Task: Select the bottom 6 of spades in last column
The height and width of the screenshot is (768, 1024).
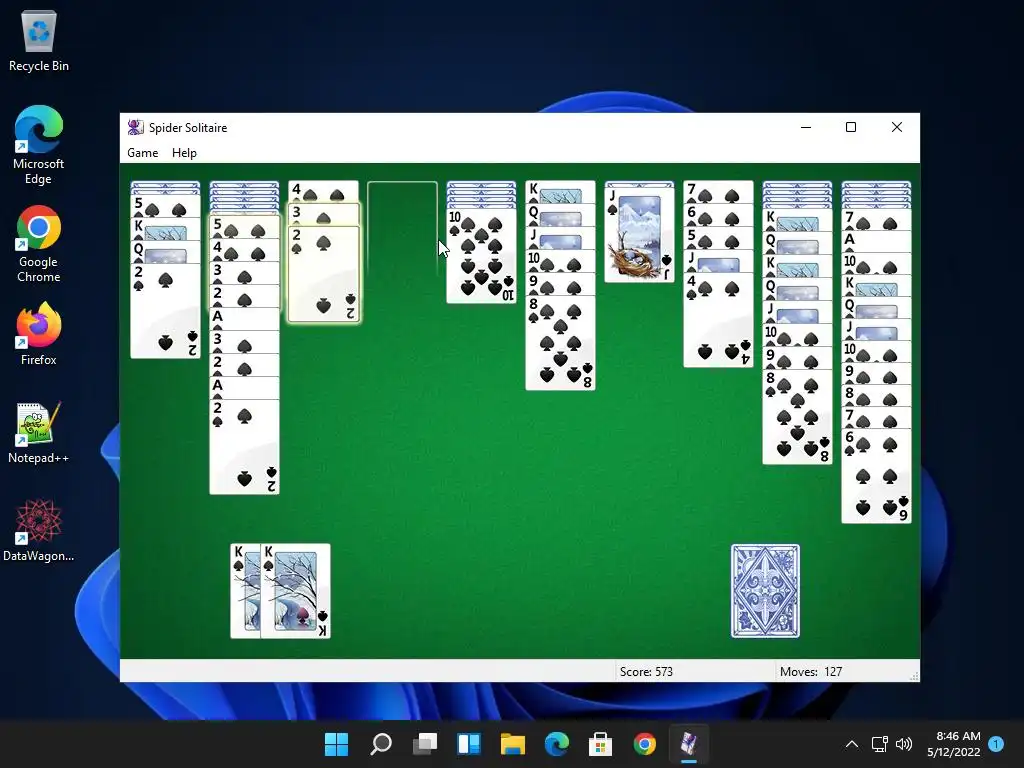Action: (876, 476)
